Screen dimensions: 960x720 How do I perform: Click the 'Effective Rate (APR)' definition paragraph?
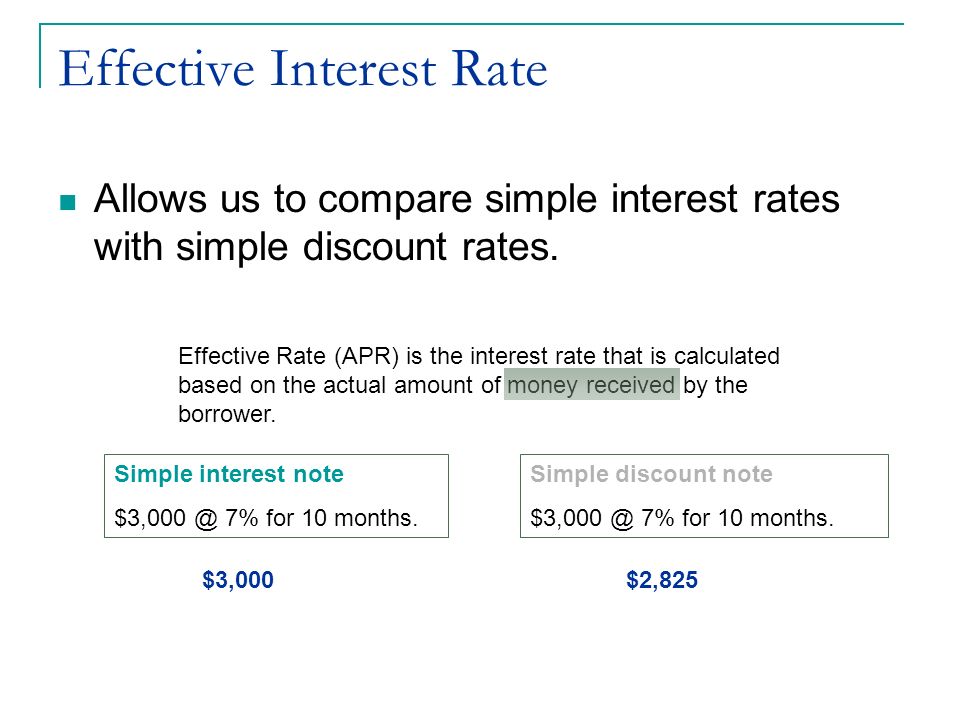pyautogui.click(x=479, y=384)
